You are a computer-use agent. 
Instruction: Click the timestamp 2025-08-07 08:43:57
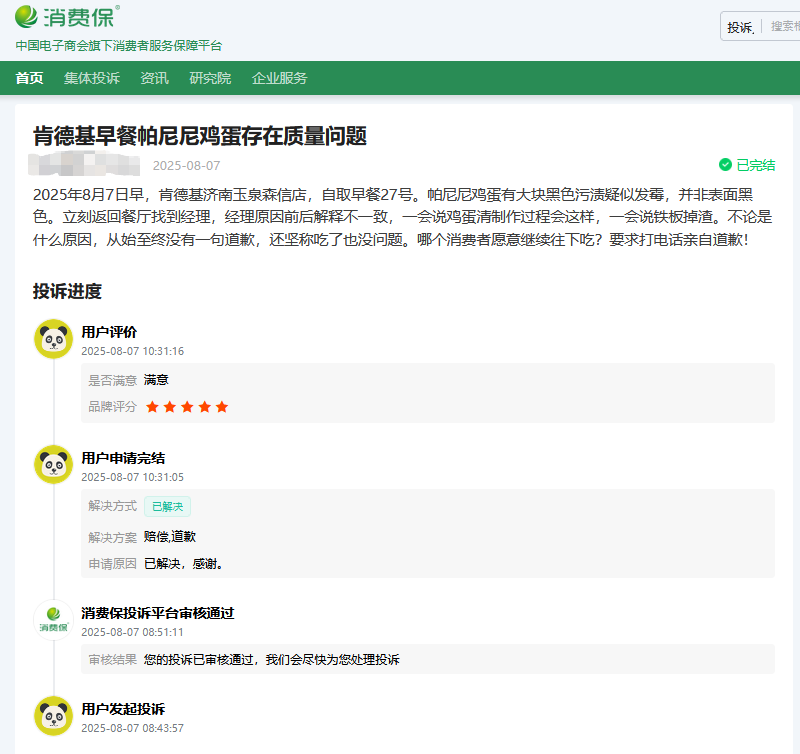pyautogui.click(x=133, y=728)
